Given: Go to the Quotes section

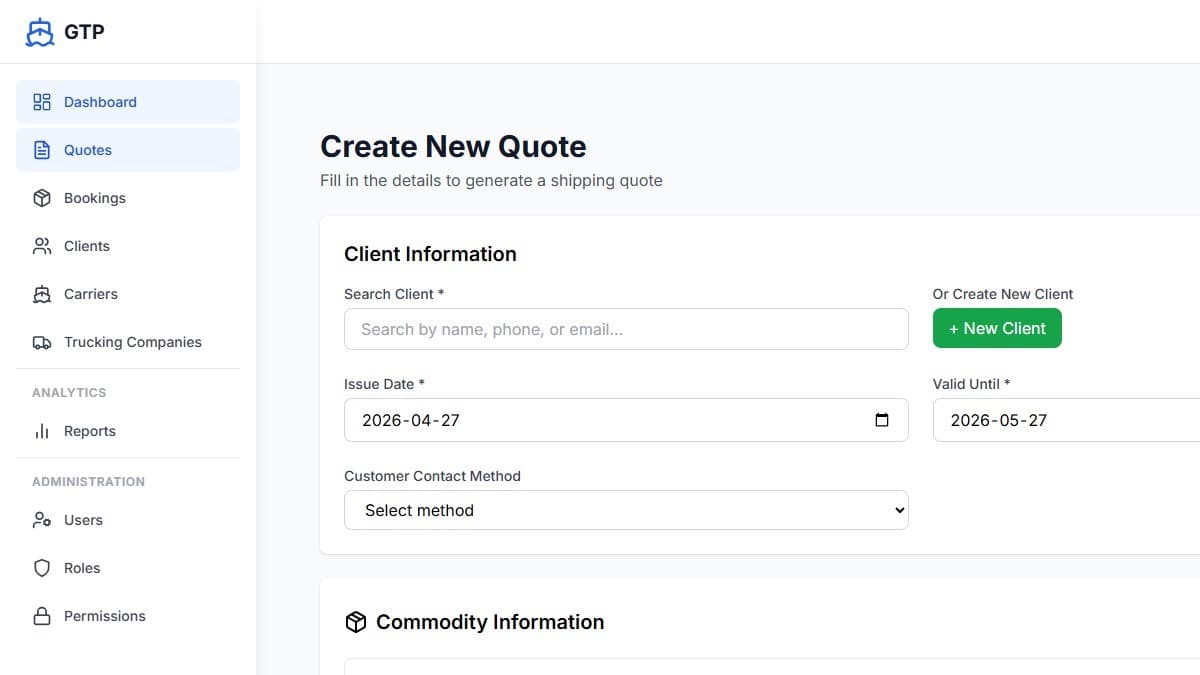Looking at the screenshot, I should (128, 150).
